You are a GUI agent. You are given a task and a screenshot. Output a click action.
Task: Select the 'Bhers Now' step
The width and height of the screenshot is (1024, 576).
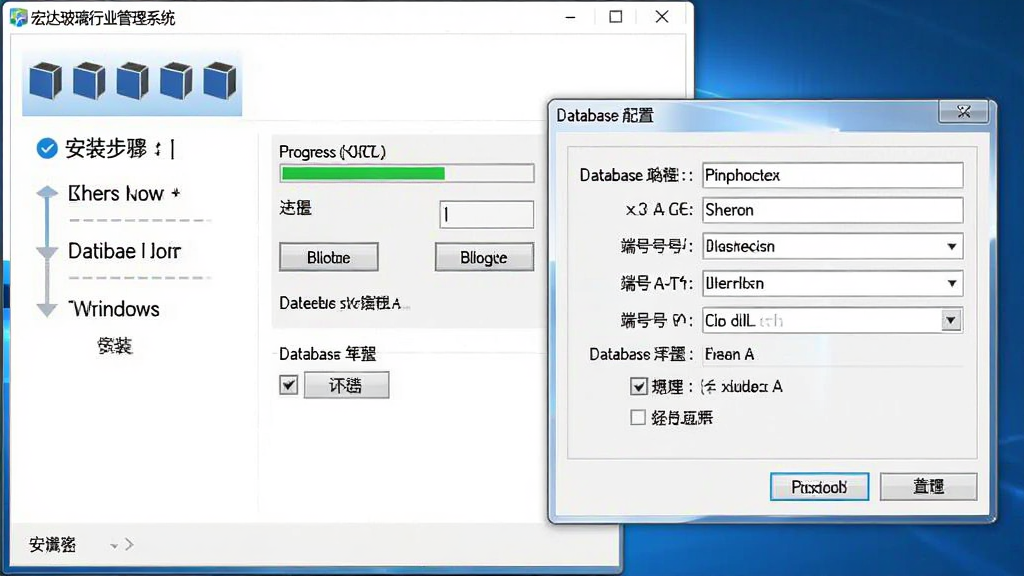[x=123, y=193]
